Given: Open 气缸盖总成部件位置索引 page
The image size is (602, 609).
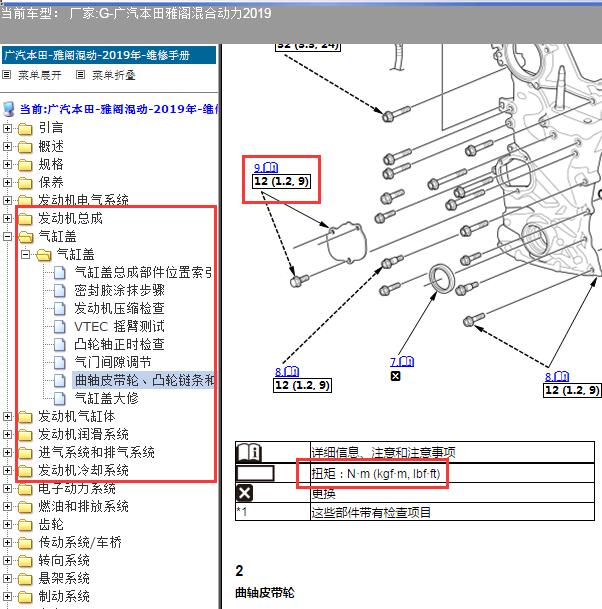Looking at the screenshot, I should (143, 273).
